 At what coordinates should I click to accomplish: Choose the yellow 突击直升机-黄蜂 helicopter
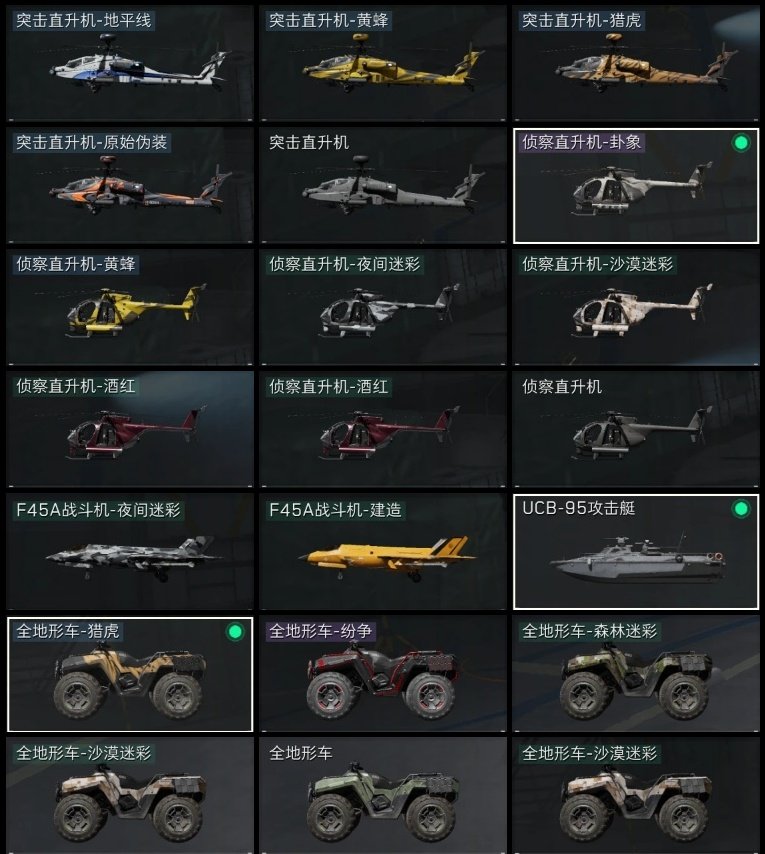pyautogui.click(x=383, y=64)
